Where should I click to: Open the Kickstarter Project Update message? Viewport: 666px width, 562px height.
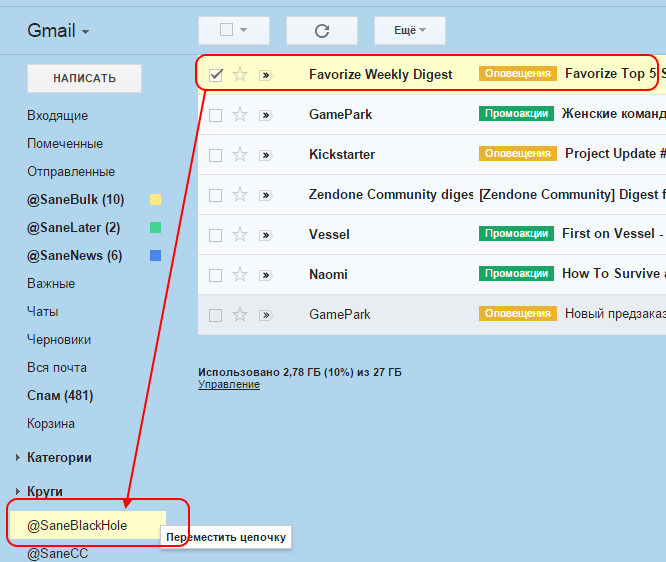tap(615, 154)
